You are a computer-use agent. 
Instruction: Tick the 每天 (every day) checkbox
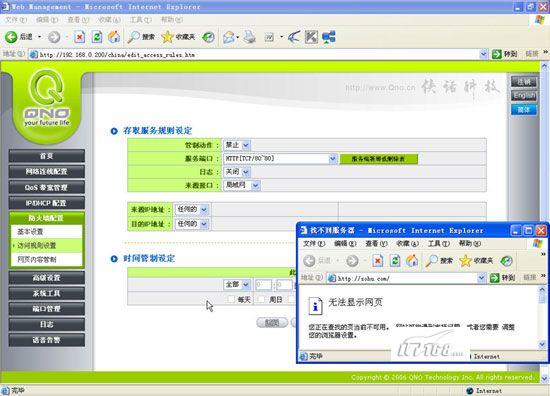point(231,299)
